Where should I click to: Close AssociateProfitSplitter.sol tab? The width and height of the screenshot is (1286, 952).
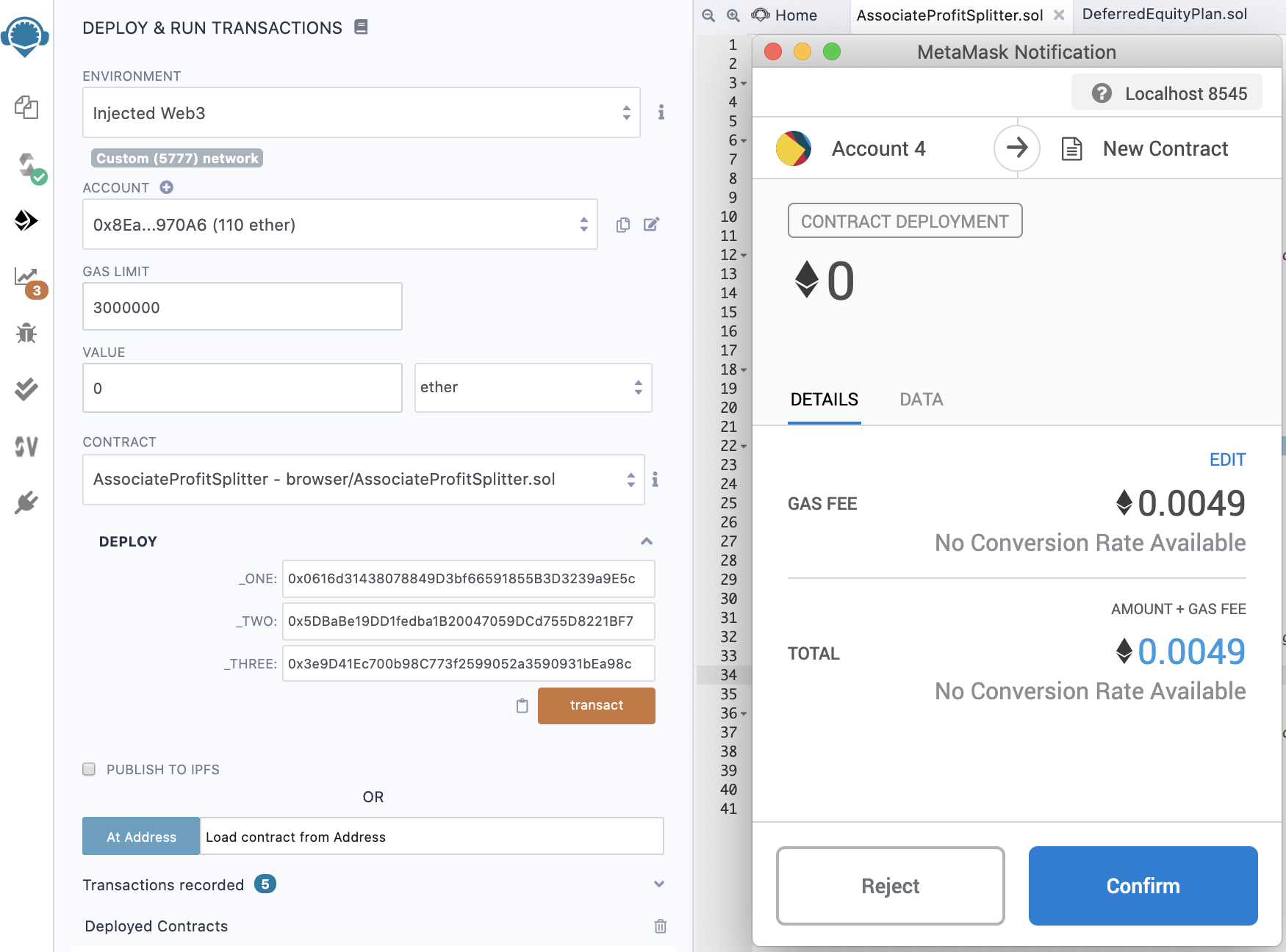(x=1059, y=15)
